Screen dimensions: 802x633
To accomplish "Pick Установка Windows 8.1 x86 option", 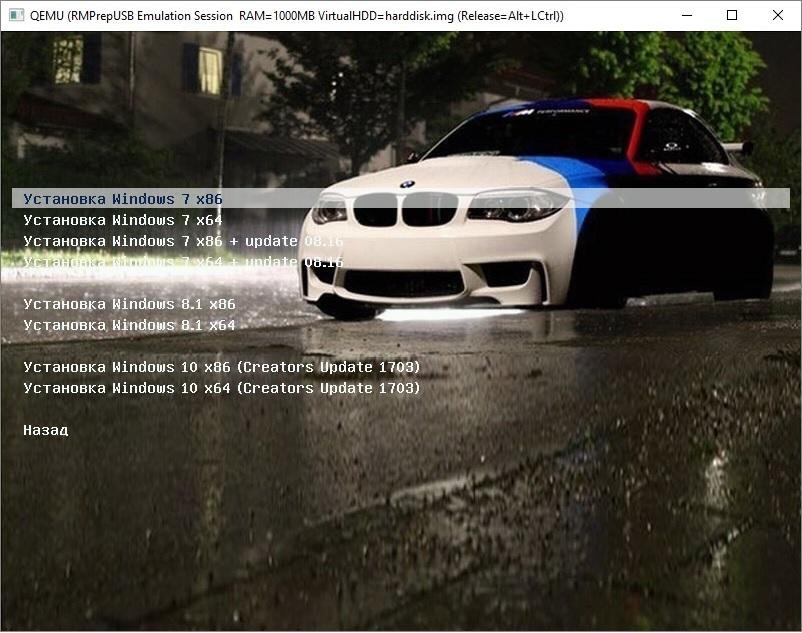I will (129, 304).
